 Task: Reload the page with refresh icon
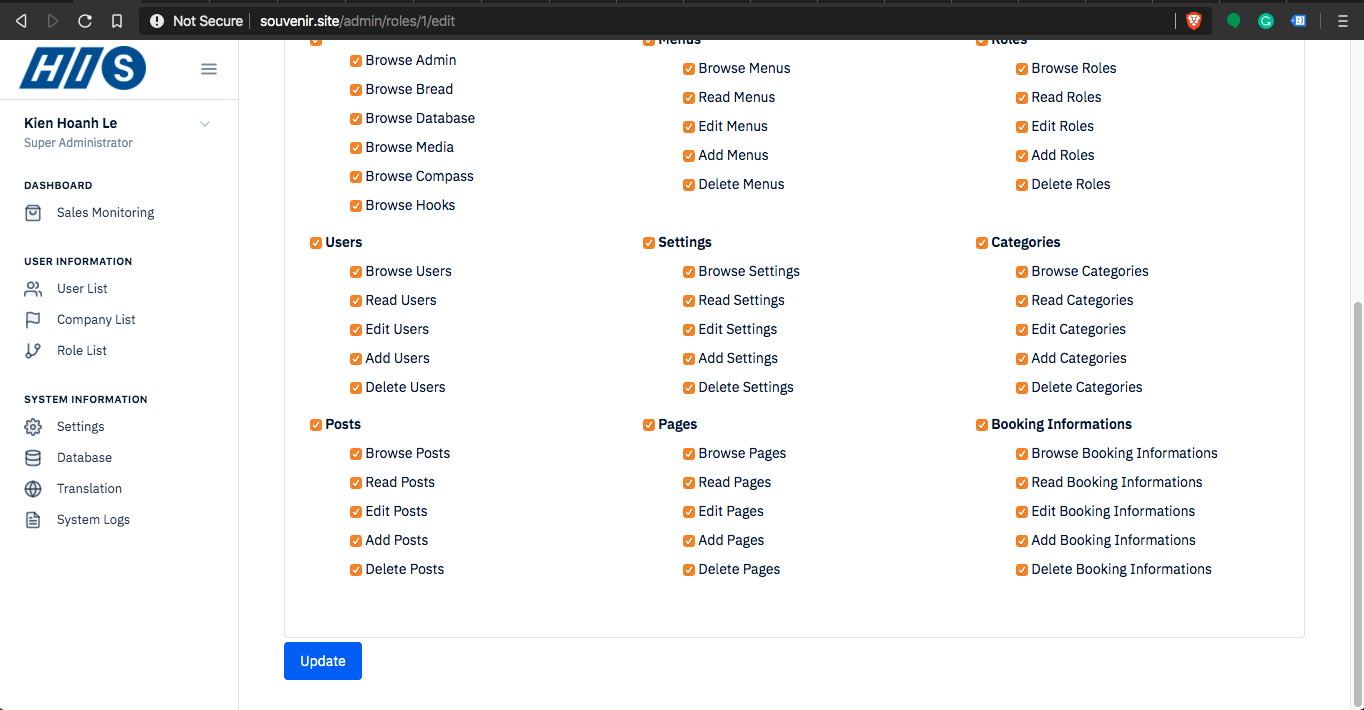85,20
